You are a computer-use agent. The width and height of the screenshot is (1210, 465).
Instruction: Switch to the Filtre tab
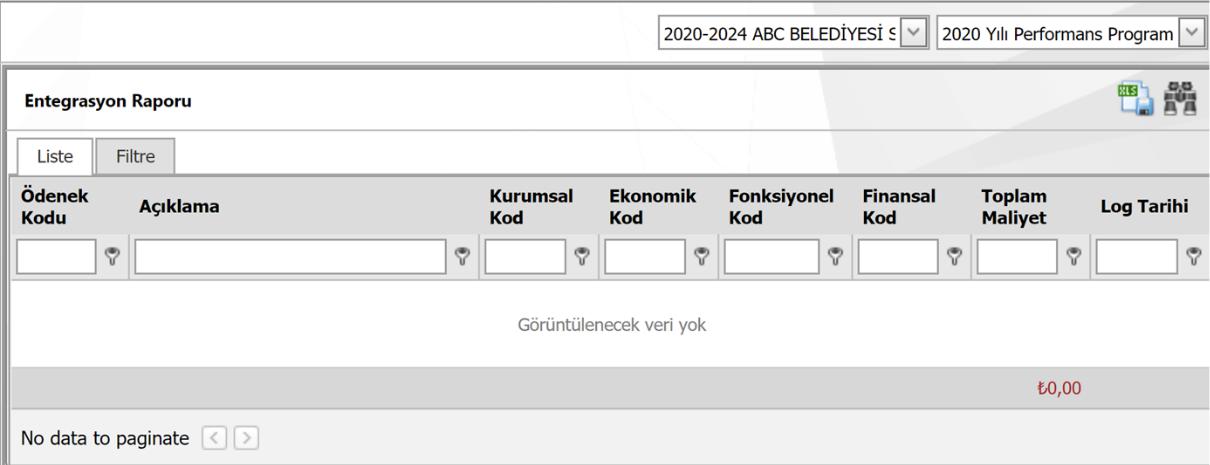pos(136,155)
